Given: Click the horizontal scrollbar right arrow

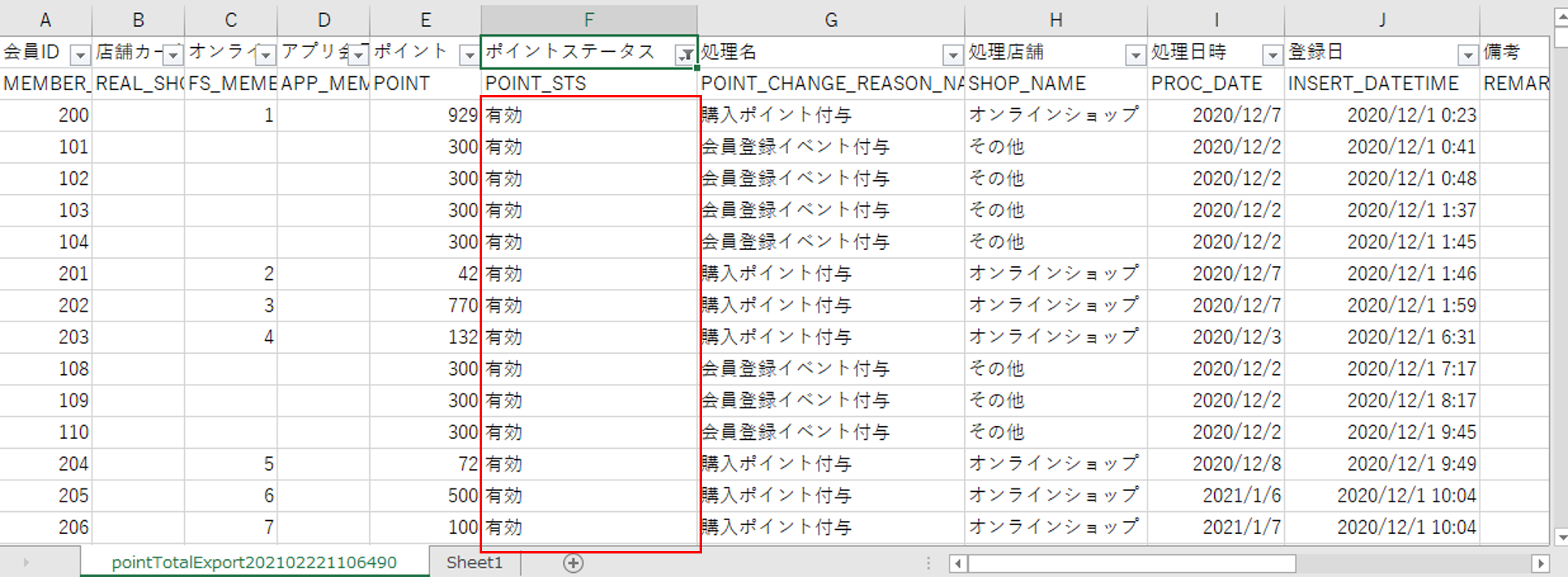Looking at the screenshot, I should click(1540, 563).
